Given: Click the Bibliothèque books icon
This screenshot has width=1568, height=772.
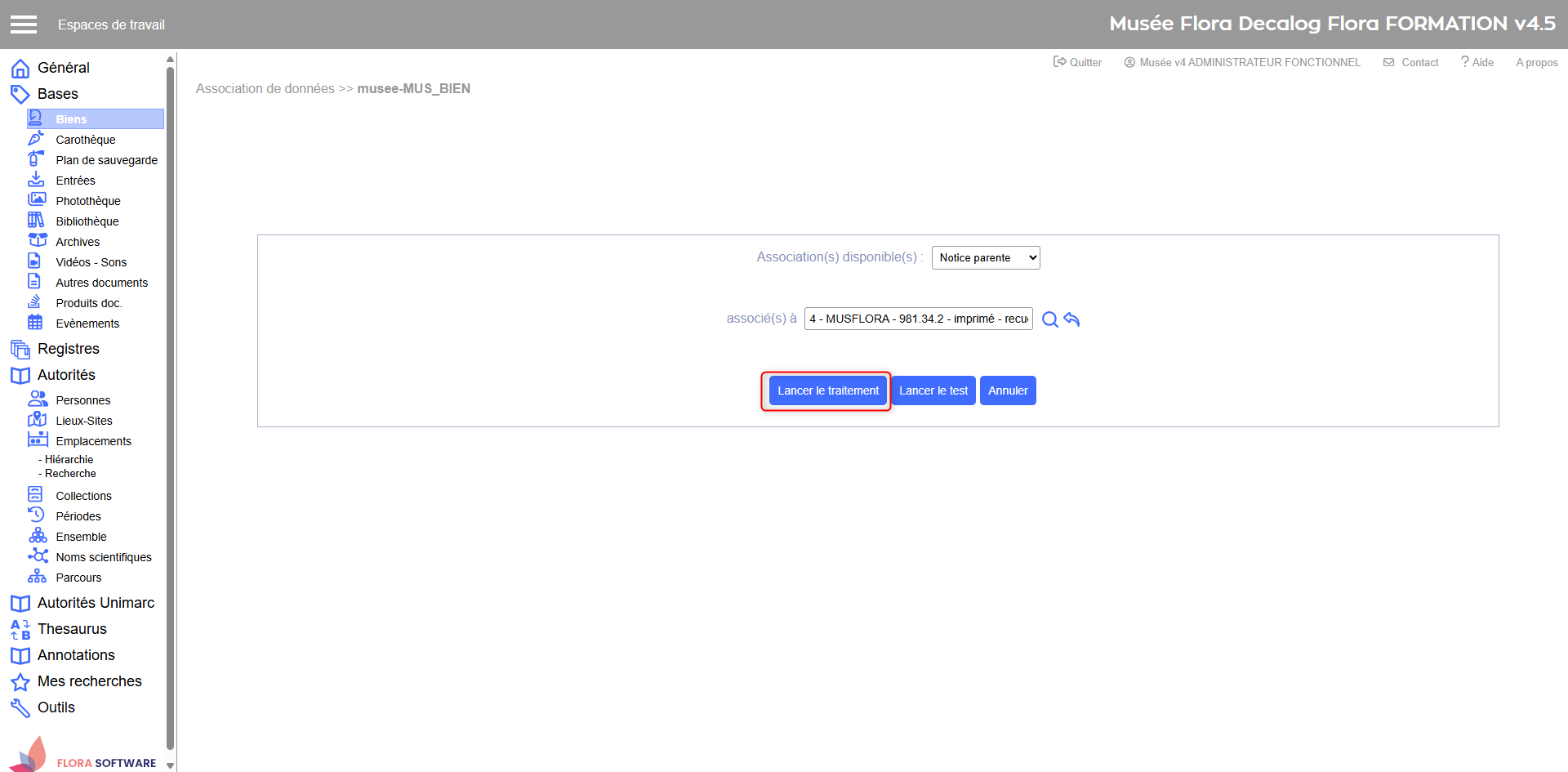Looking at the screenshot, I should [36, 221].
